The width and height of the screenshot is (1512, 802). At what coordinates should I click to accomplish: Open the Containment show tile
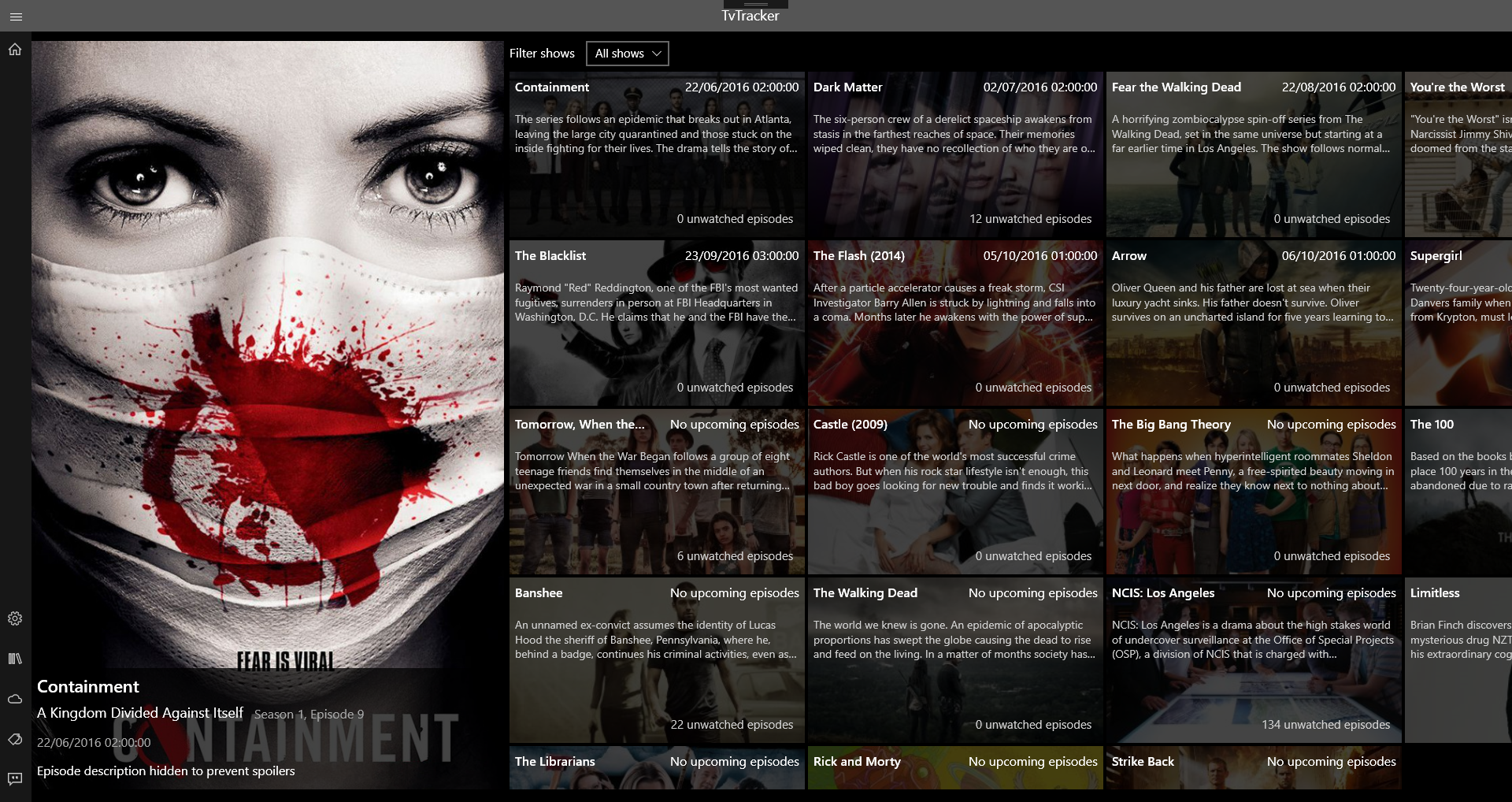click(x=657, y=154)
